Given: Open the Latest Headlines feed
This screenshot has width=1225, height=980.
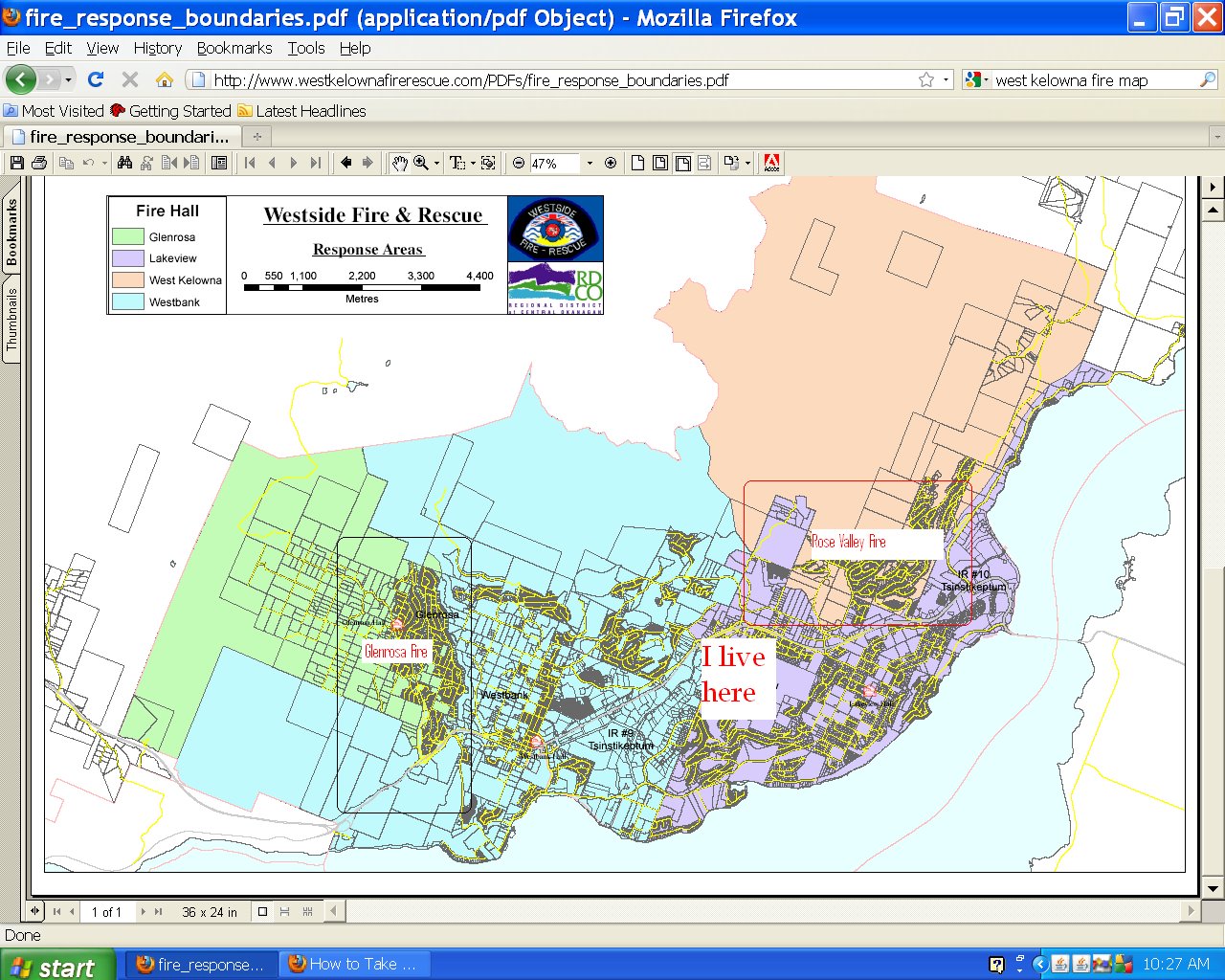Looking at the screenshot, I should coord(301,111).
